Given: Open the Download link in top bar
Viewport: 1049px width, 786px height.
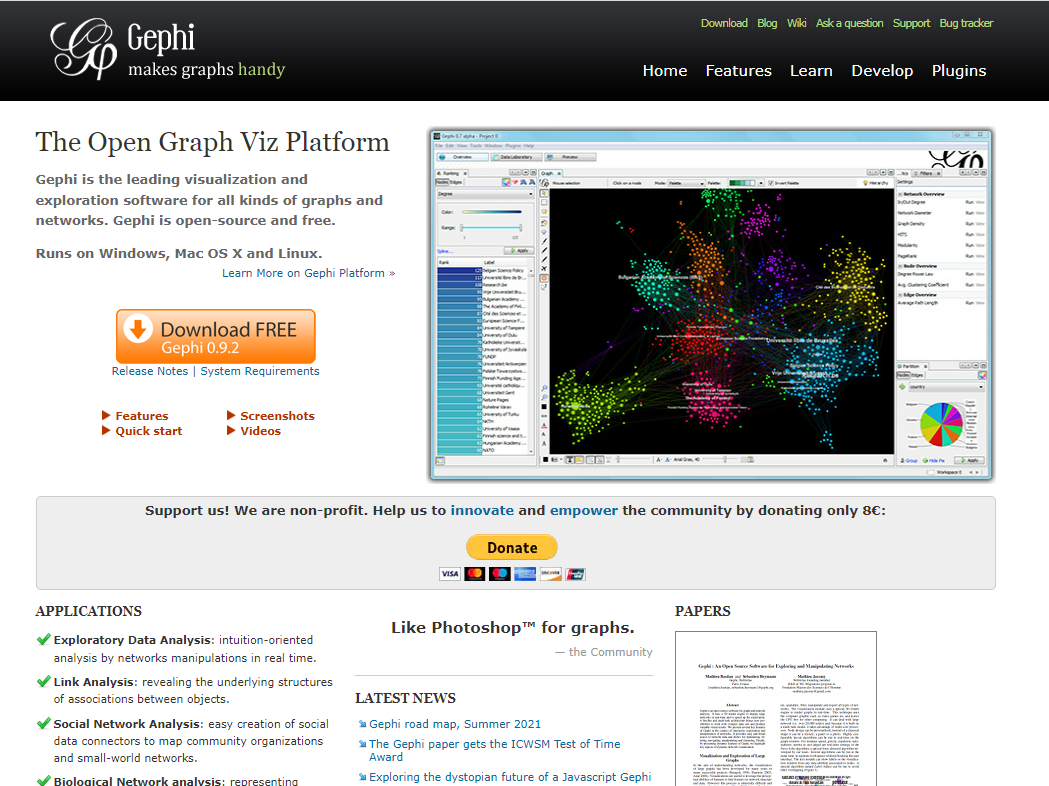Looking at the screenshot, I should (x=724, y=23).
